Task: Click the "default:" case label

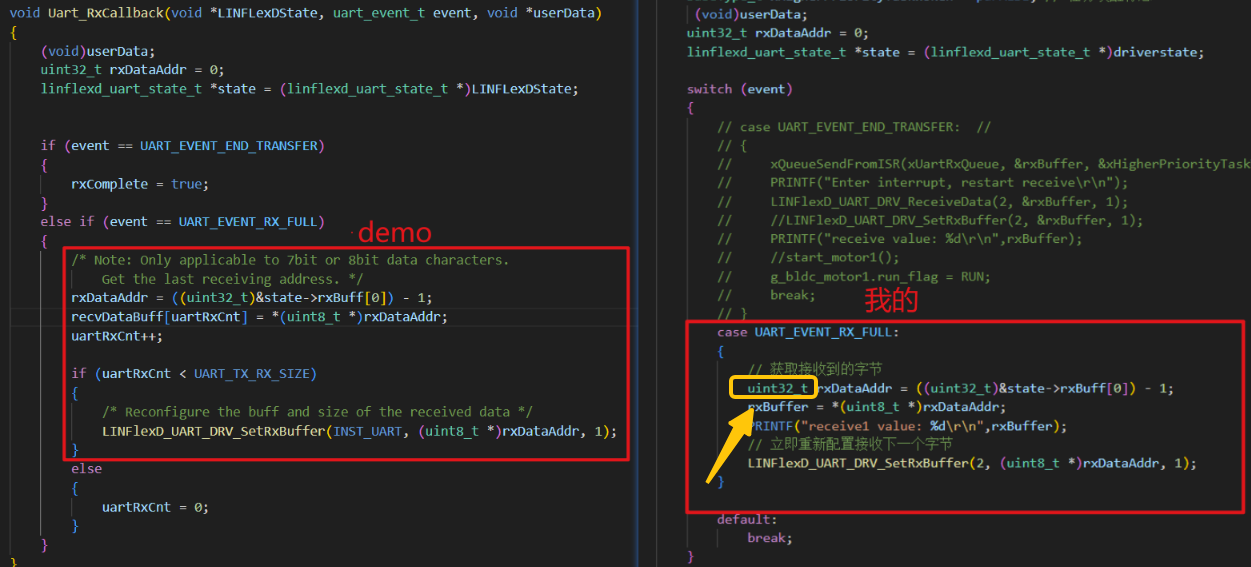Action: [745, 519]
